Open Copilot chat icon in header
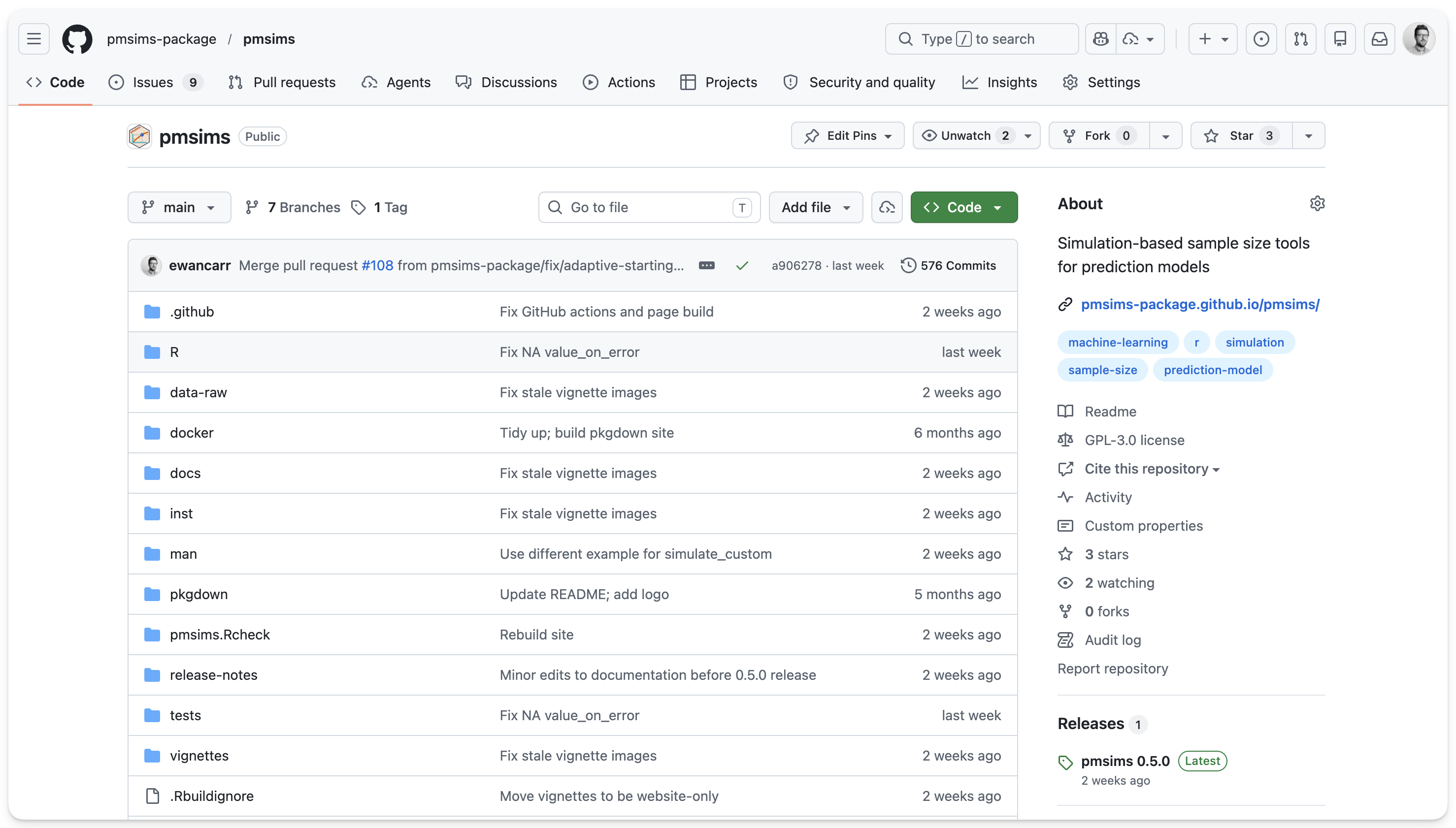 click(1100, 39)
